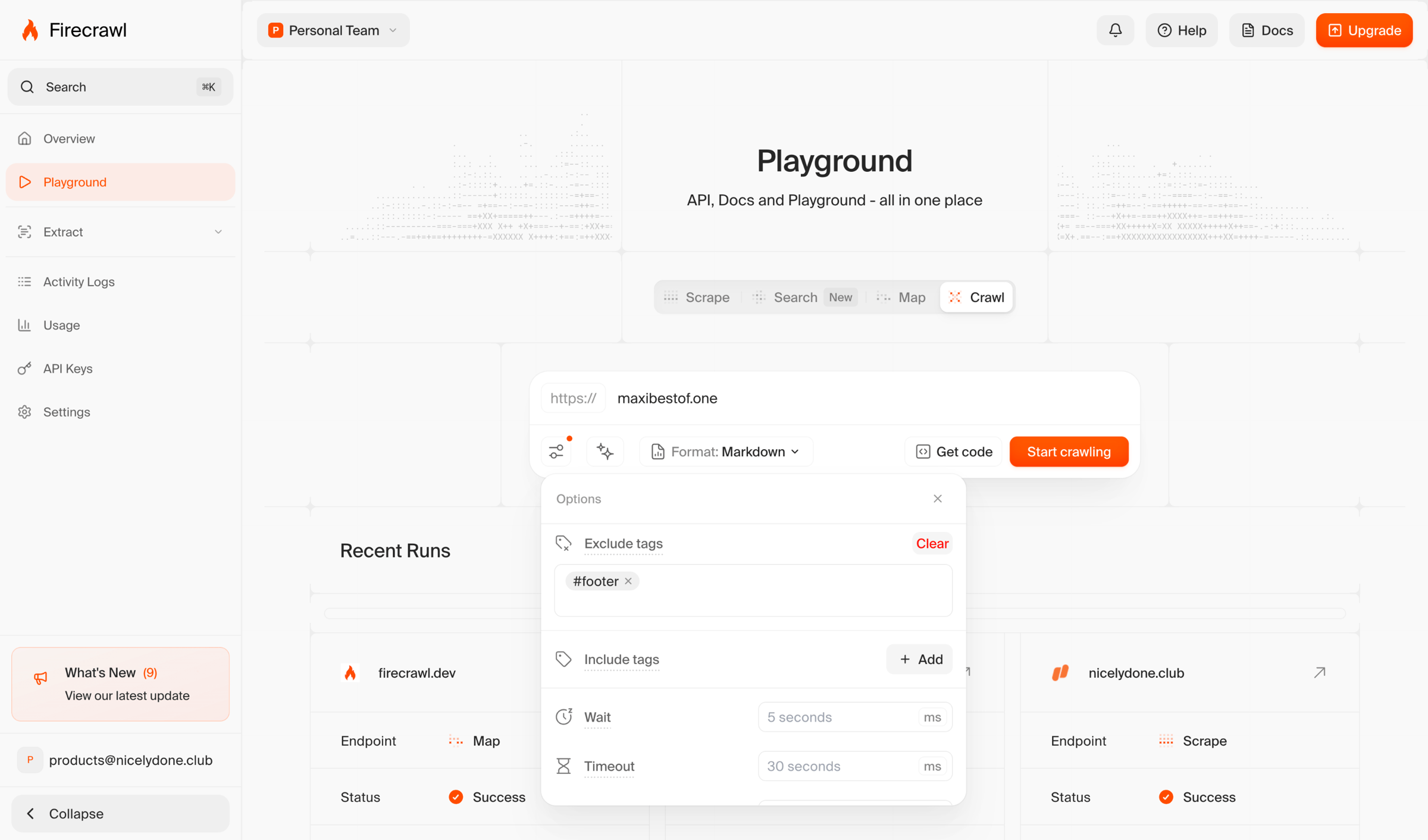Switch to the Map tab
This screenshot has height=840, width=1428.
(901, 297)
